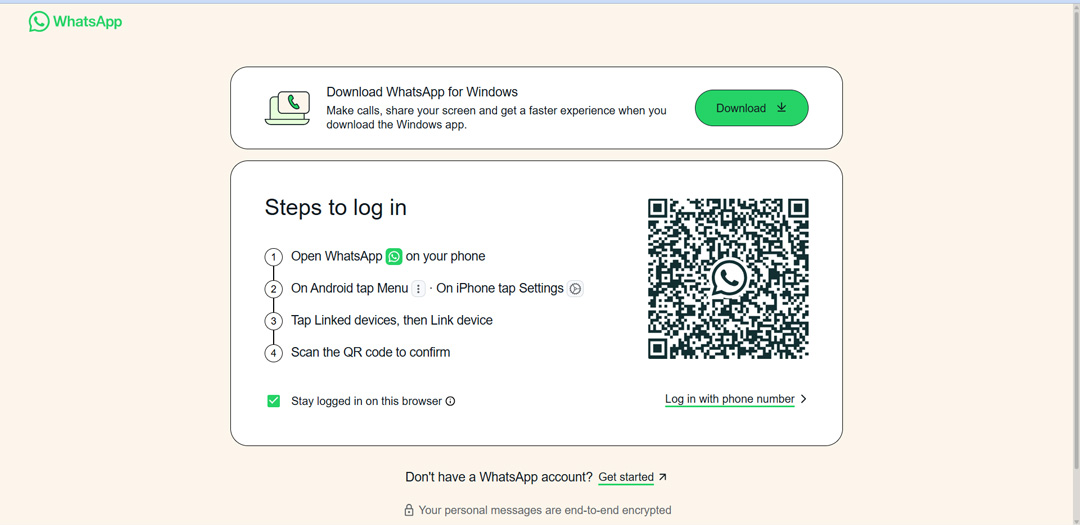Screen dimensions: 1080x525
Task: Click the top-left corner square of the QR code
Action: [x=658, y=208]
